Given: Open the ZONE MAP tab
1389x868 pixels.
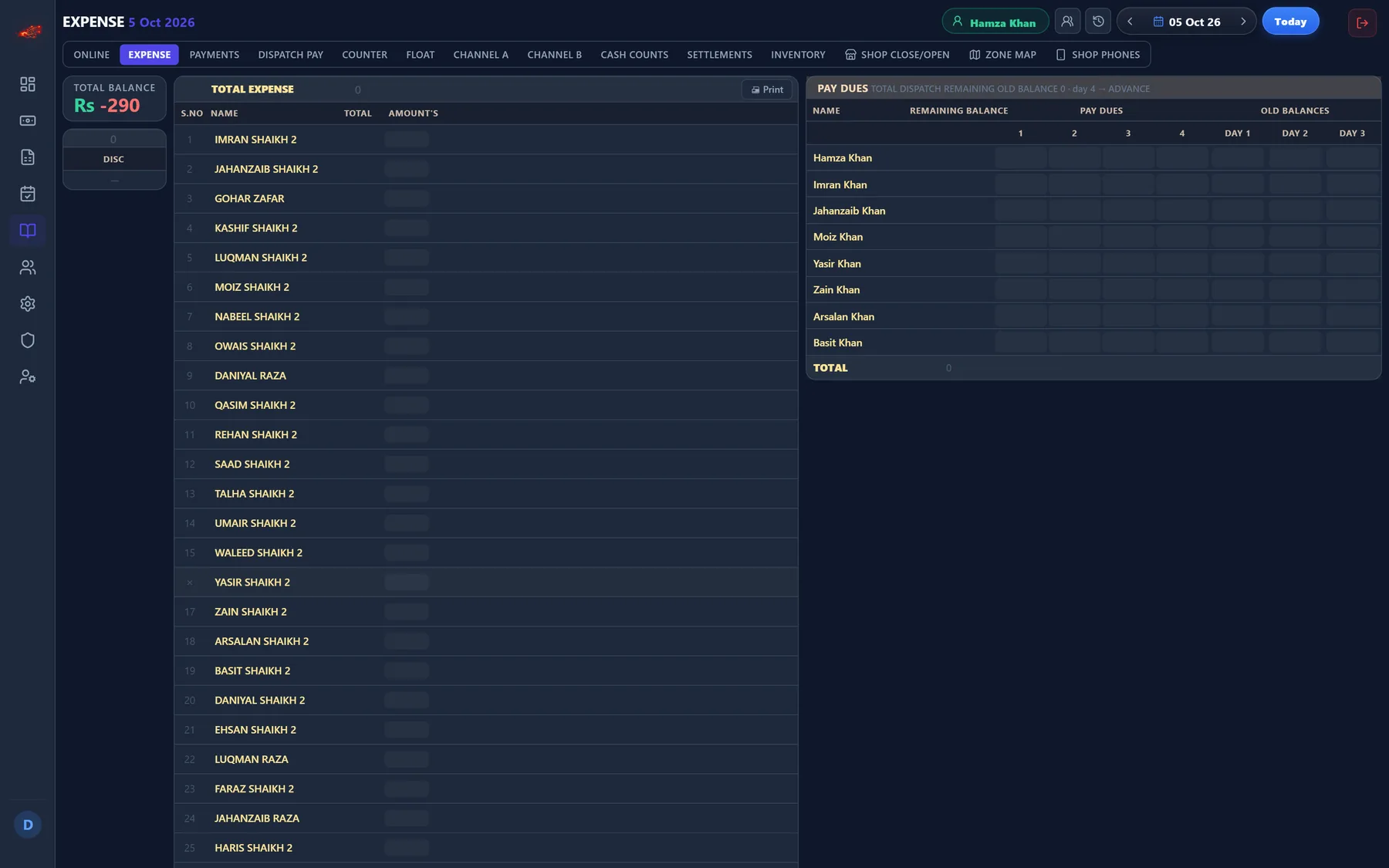Looking at the screenshot, I should 1002,55.
